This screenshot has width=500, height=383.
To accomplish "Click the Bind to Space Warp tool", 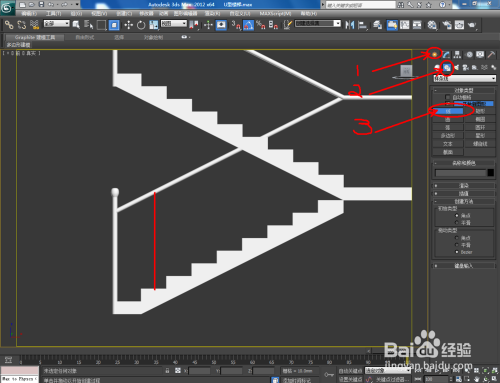I will point(34,25).
